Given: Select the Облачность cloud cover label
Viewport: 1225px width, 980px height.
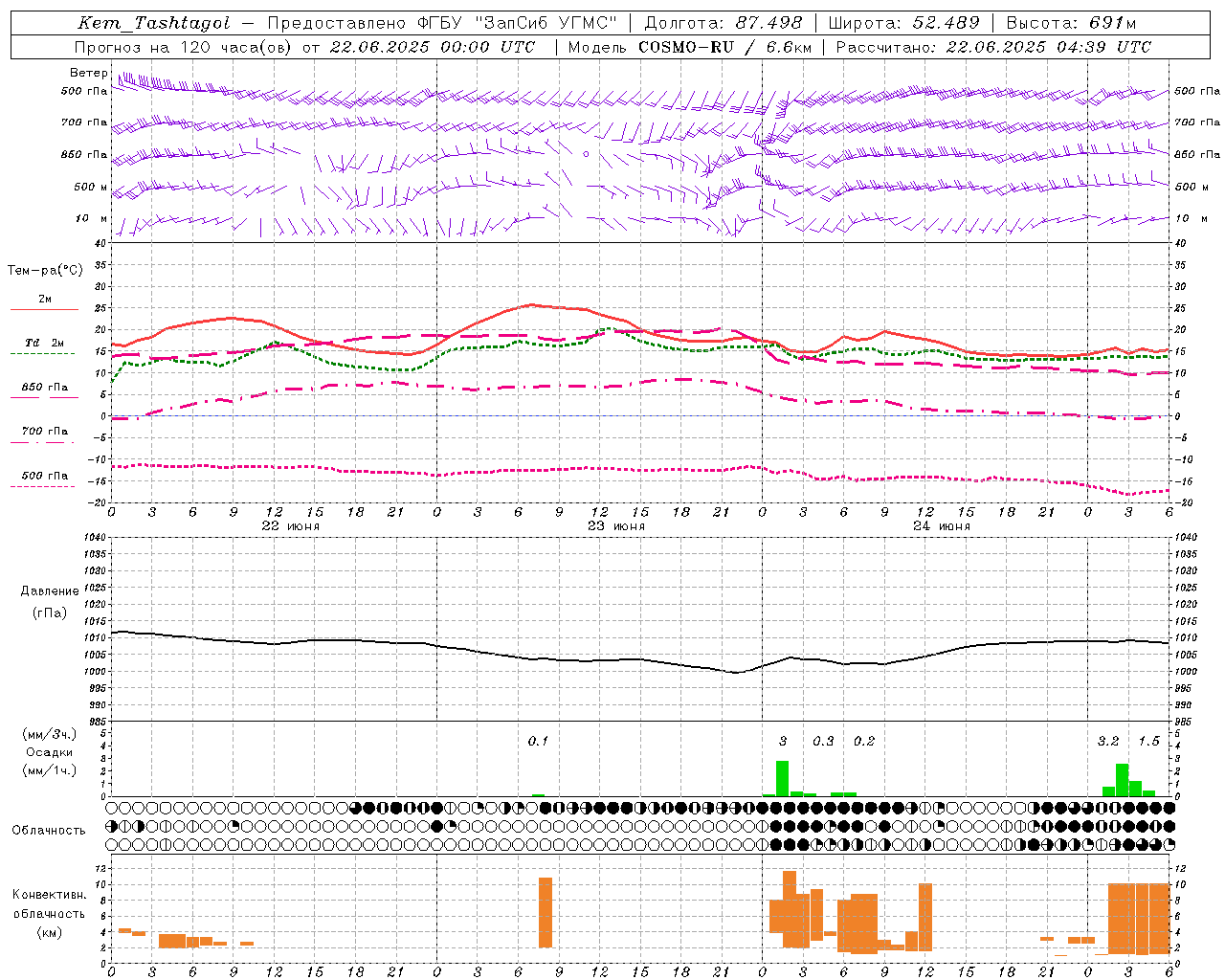Looking at the screenshot, I should (49, 830).
